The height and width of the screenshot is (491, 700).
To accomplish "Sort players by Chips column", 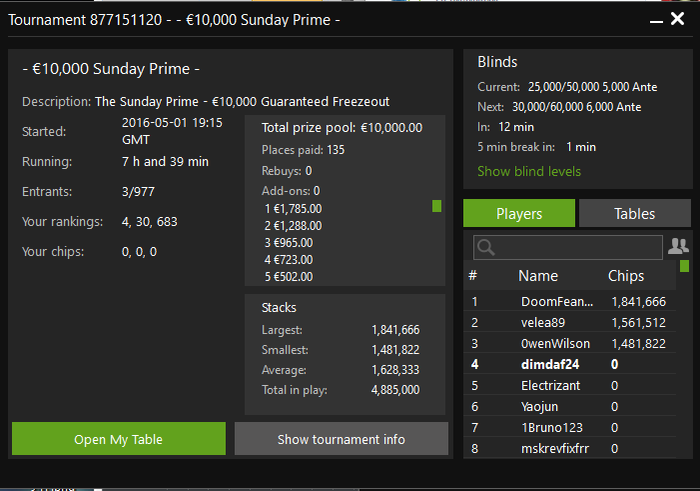I will point(626,275).
